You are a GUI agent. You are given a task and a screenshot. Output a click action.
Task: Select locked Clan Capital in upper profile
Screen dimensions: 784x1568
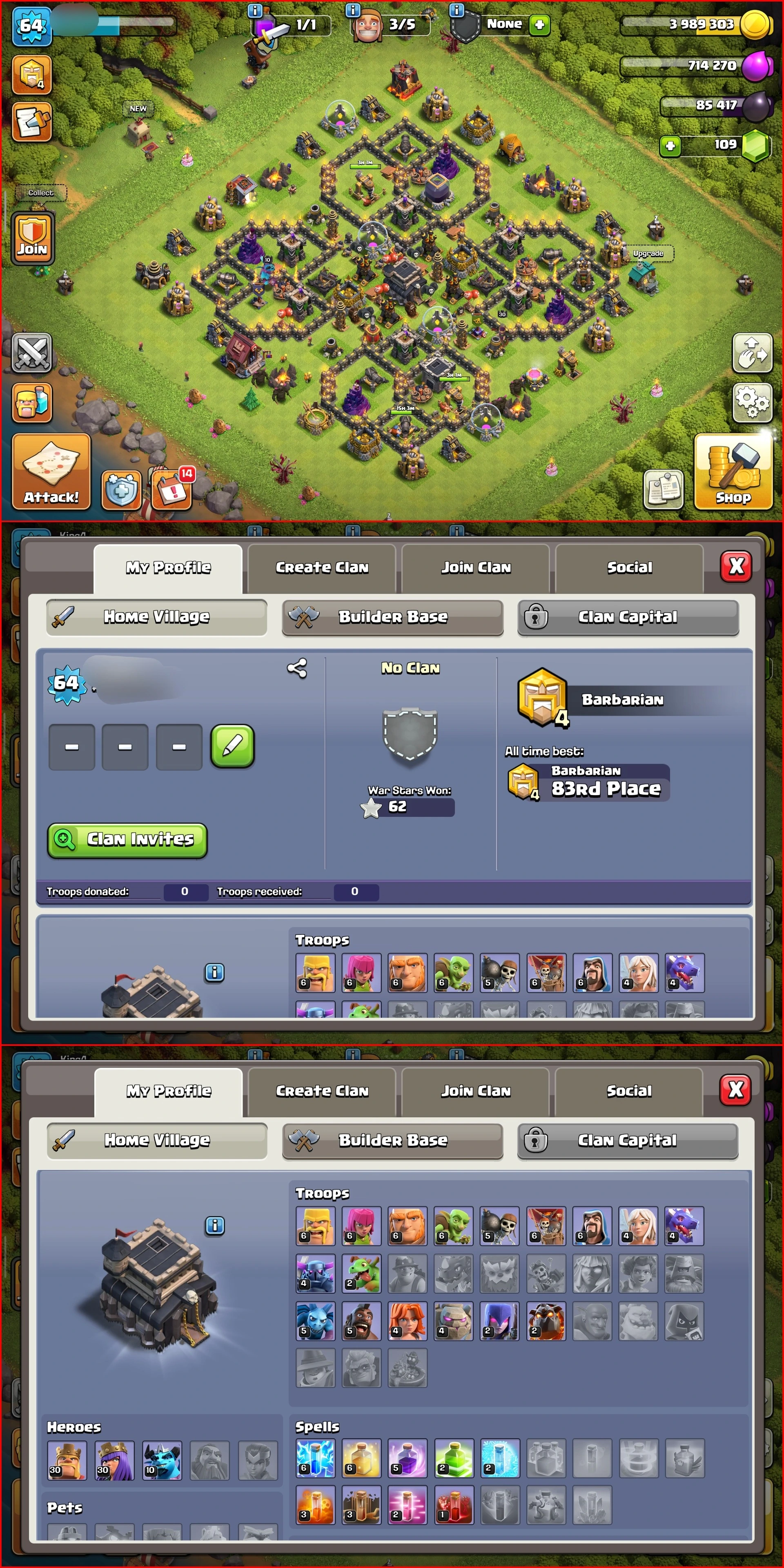628,617
